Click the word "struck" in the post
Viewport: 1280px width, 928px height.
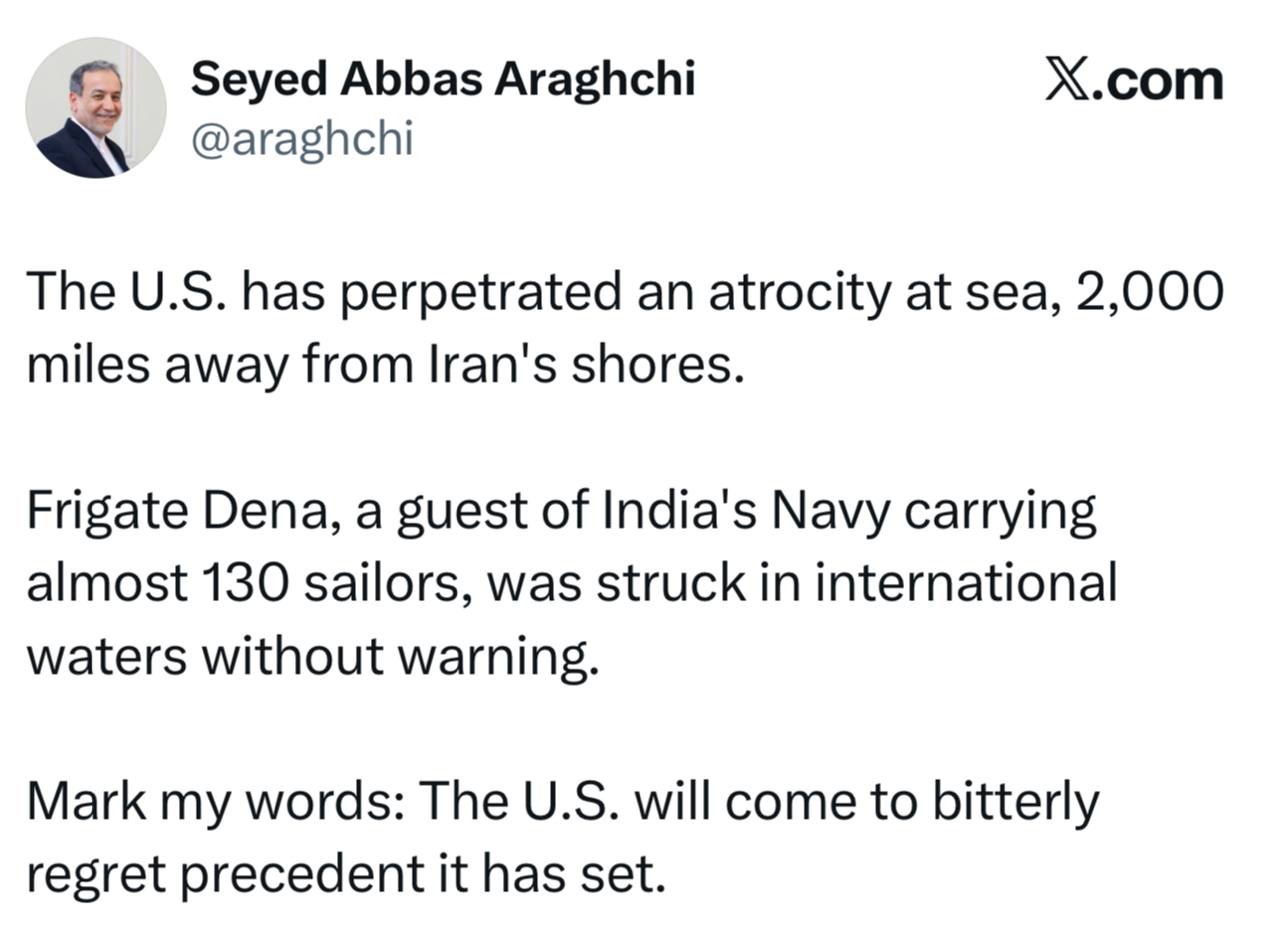671,583
